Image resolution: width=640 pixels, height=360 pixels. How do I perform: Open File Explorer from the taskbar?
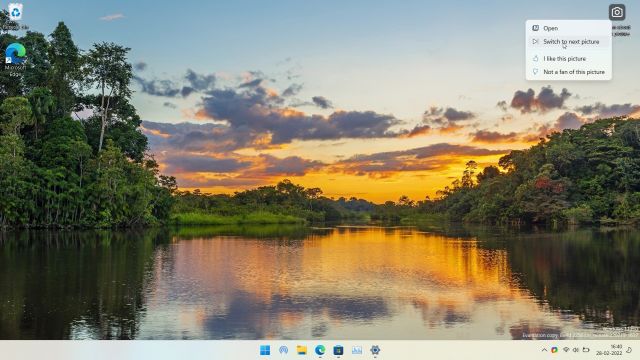pos(302,350)
